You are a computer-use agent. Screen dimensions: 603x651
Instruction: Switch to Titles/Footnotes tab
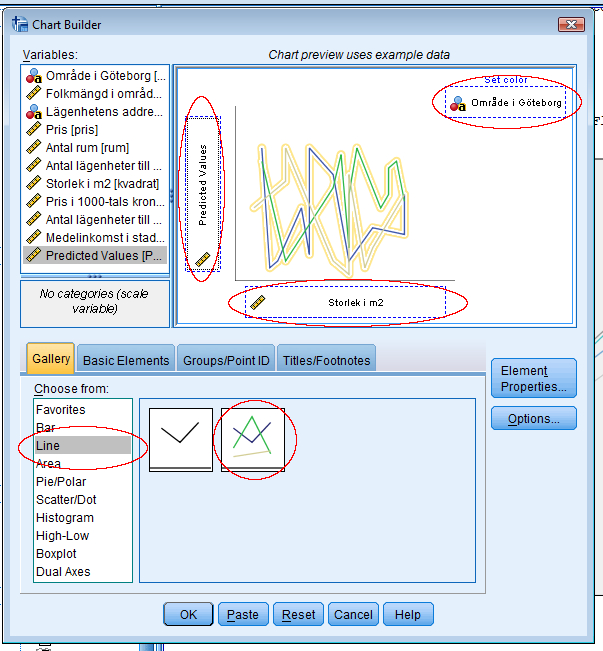point(326,360)
